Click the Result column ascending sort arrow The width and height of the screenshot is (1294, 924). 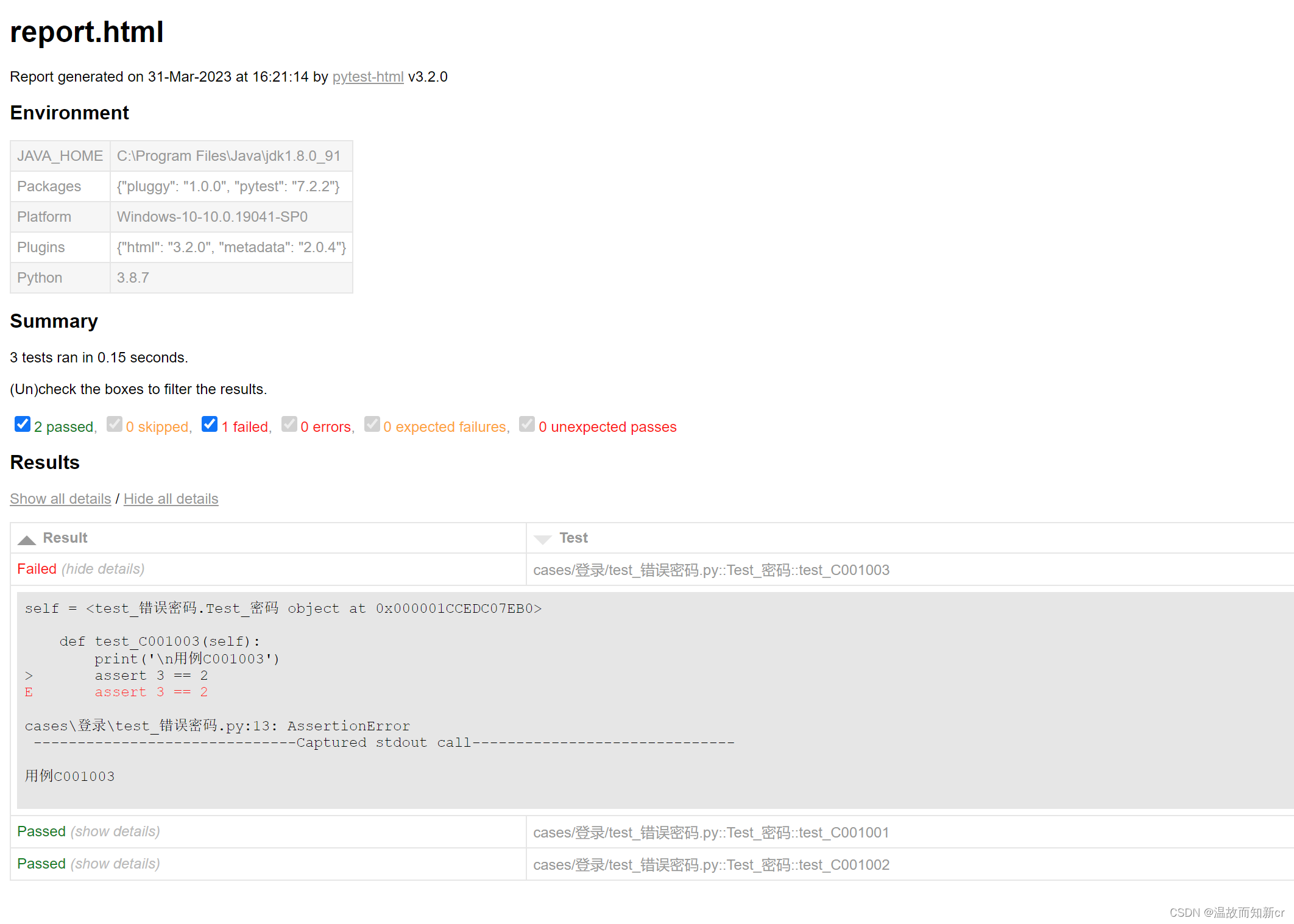pyautogui.click(x=27, y=540)
